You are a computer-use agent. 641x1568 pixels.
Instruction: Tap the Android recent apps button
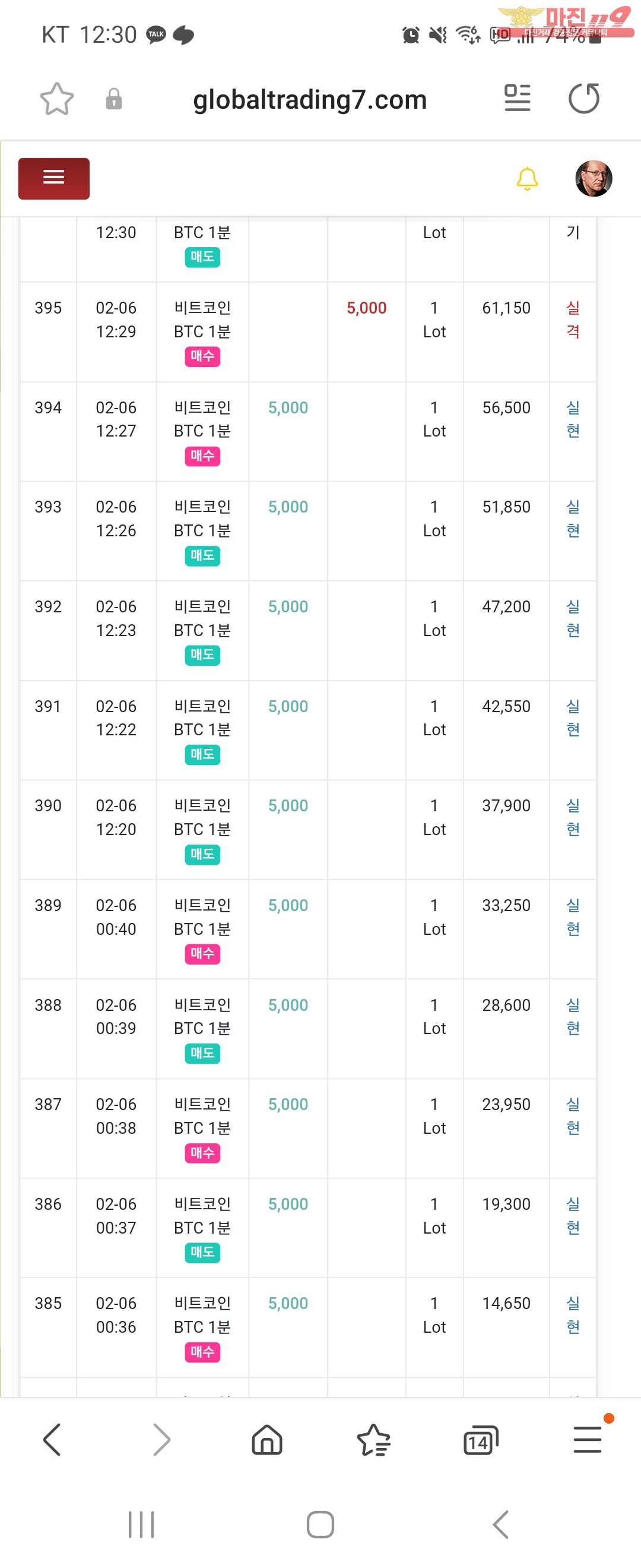click(x=141, y=1525)
